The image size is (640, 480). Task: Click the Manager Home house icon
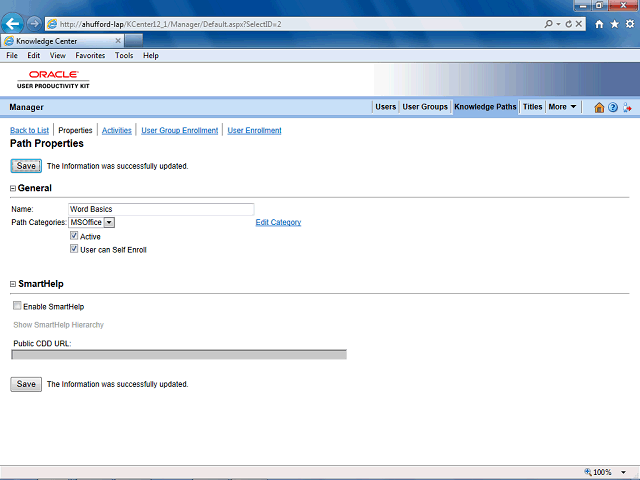(x=599, y=107)
